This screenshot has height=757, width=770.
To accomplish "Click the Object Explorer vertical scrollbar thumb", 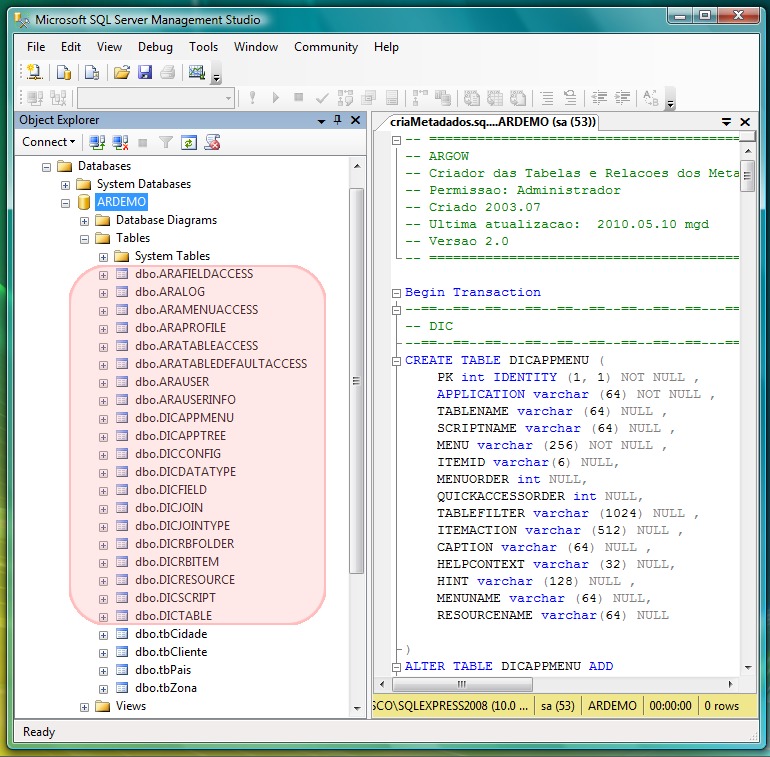I will (x=357, y=380).
